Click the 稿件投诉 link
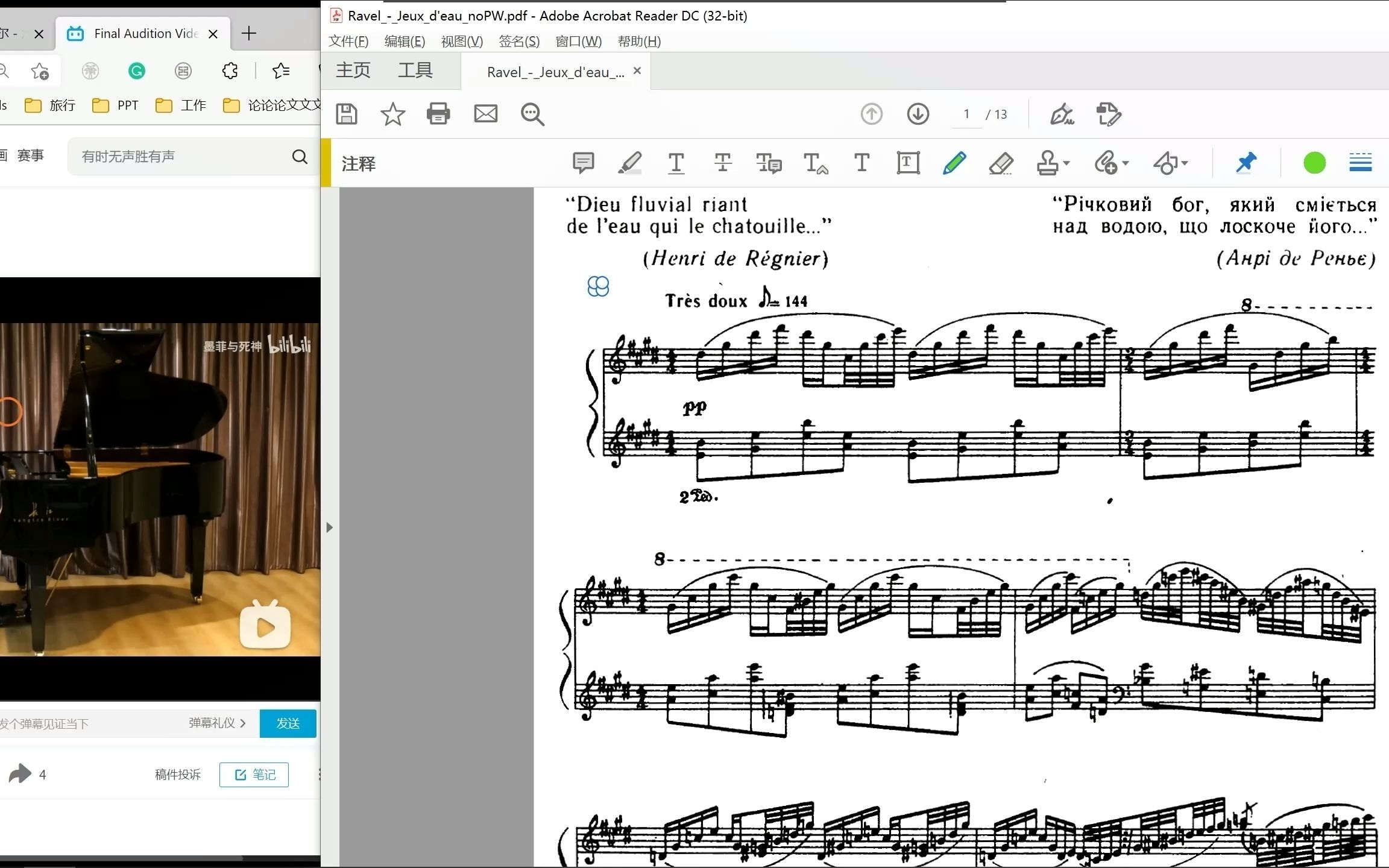 click(x=177, y=775)
